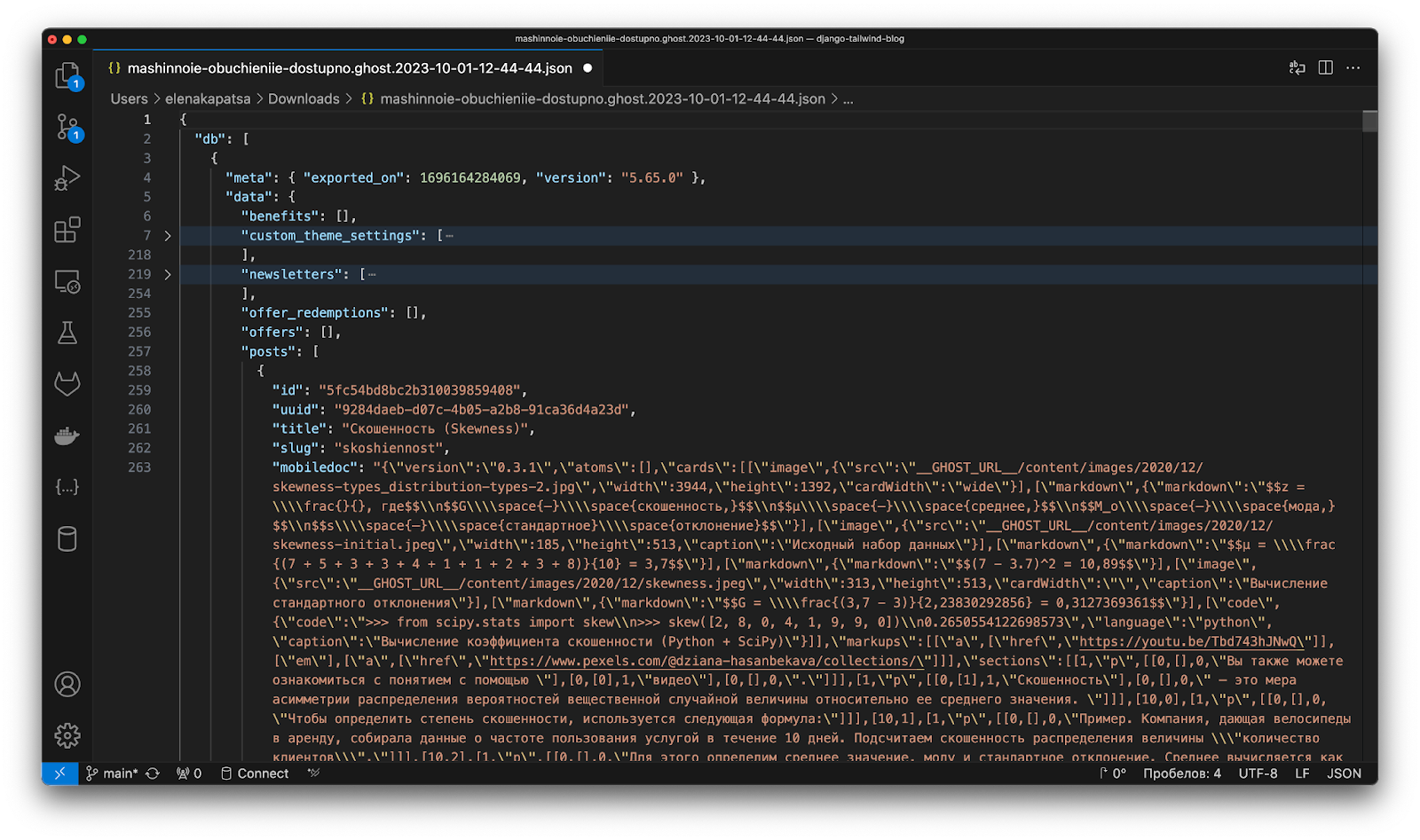The width and height of the screenshot is (1420, 840).
Task: Open the Docker whale view
Action: coord(67,436)
